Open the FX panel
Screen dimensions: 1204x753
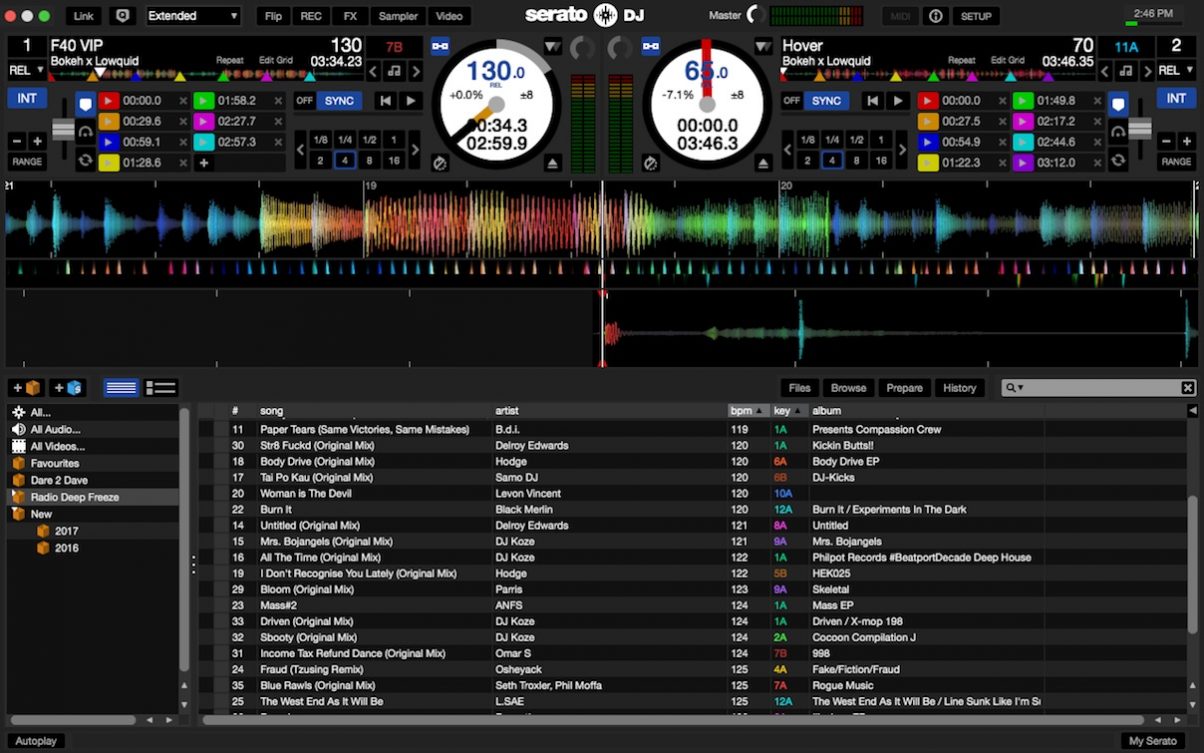click(x=349, y=16)
